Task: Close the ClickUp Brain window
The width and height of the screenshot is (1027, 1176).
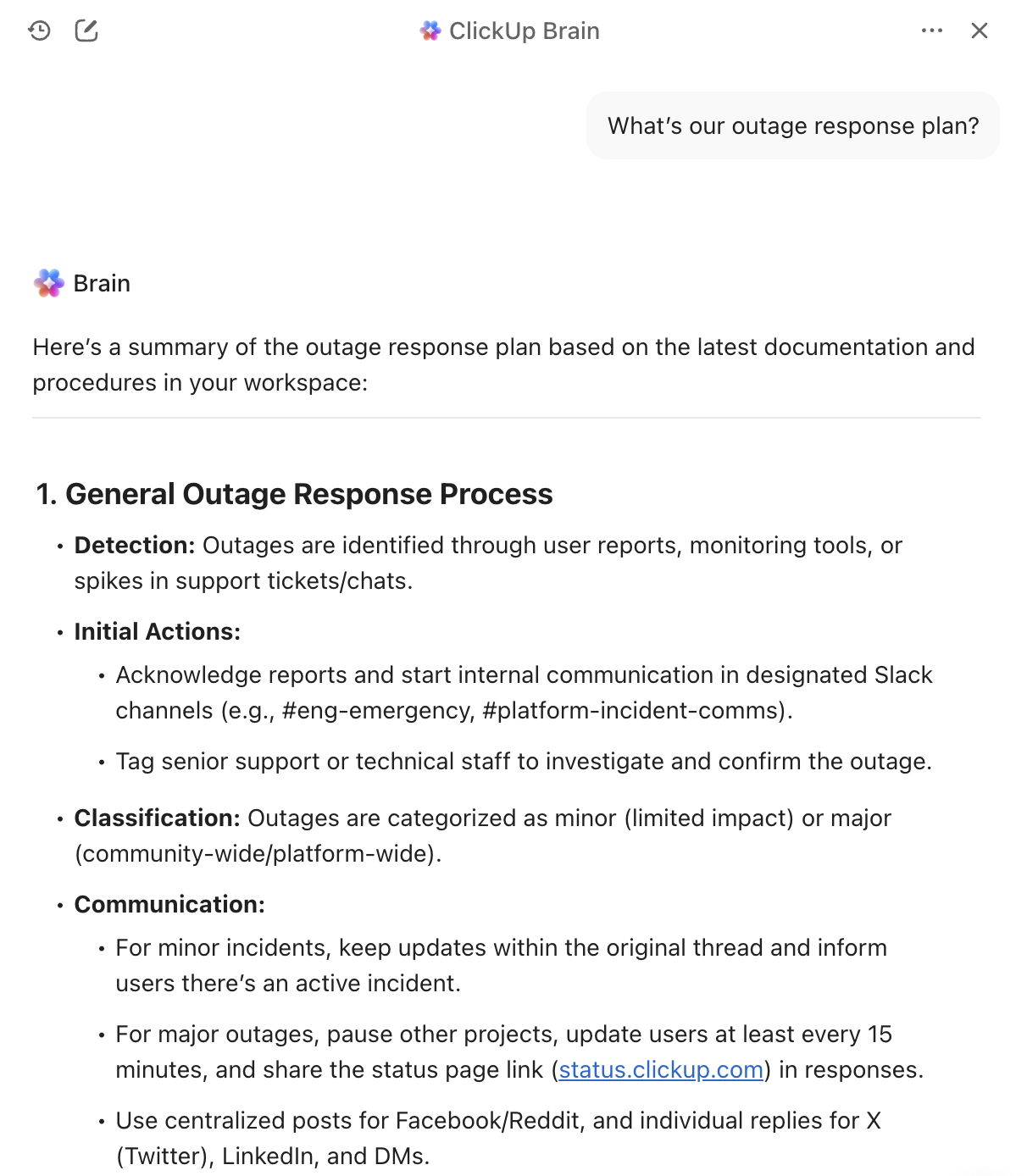Action: pos(980,31)
